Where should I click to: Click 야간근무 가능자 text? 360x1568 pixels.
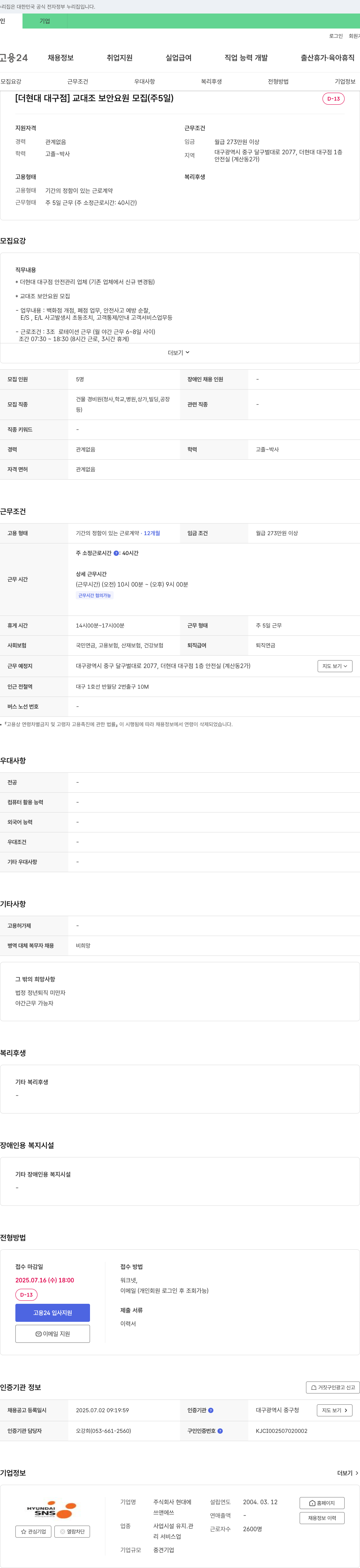[x=34, y=1003]
